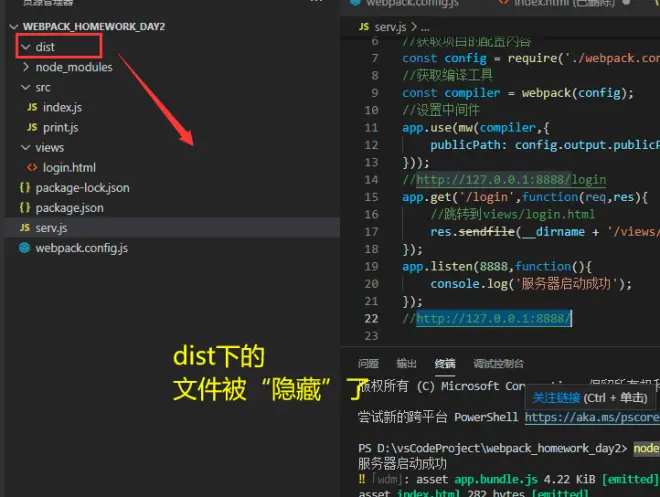Open package.json in the explorer

tap(69, 208)
